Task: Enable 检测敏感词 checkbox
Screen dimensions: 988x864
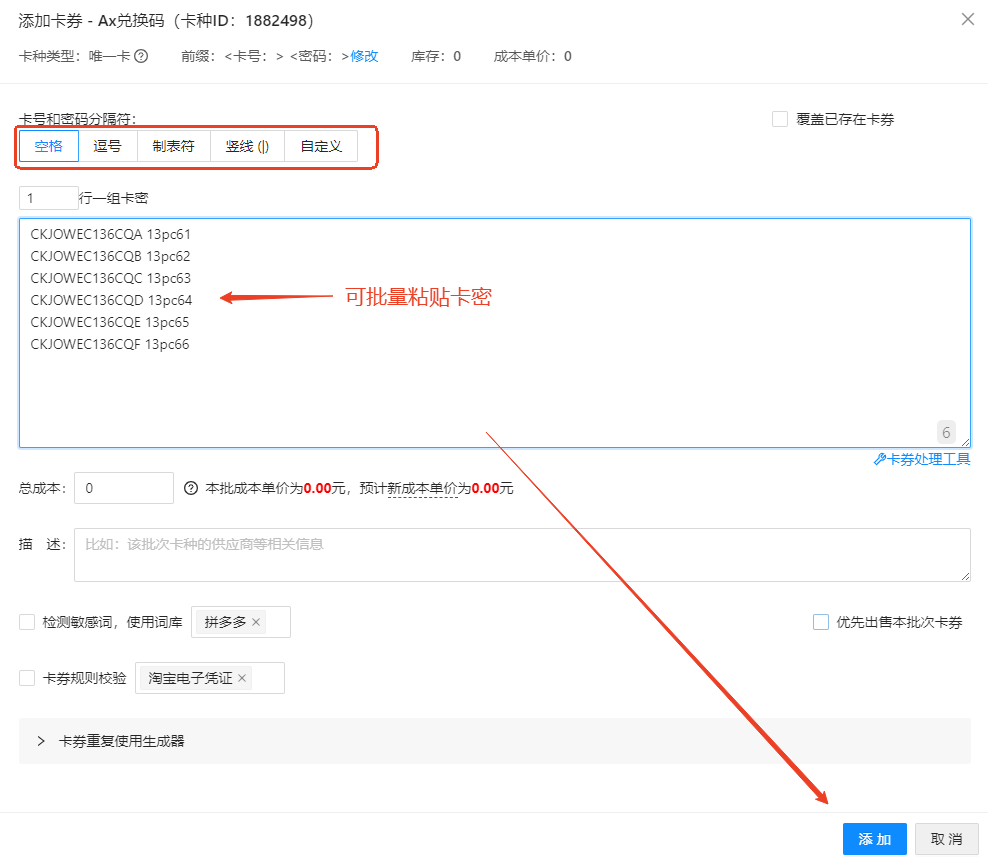Action: coord(27,622)
